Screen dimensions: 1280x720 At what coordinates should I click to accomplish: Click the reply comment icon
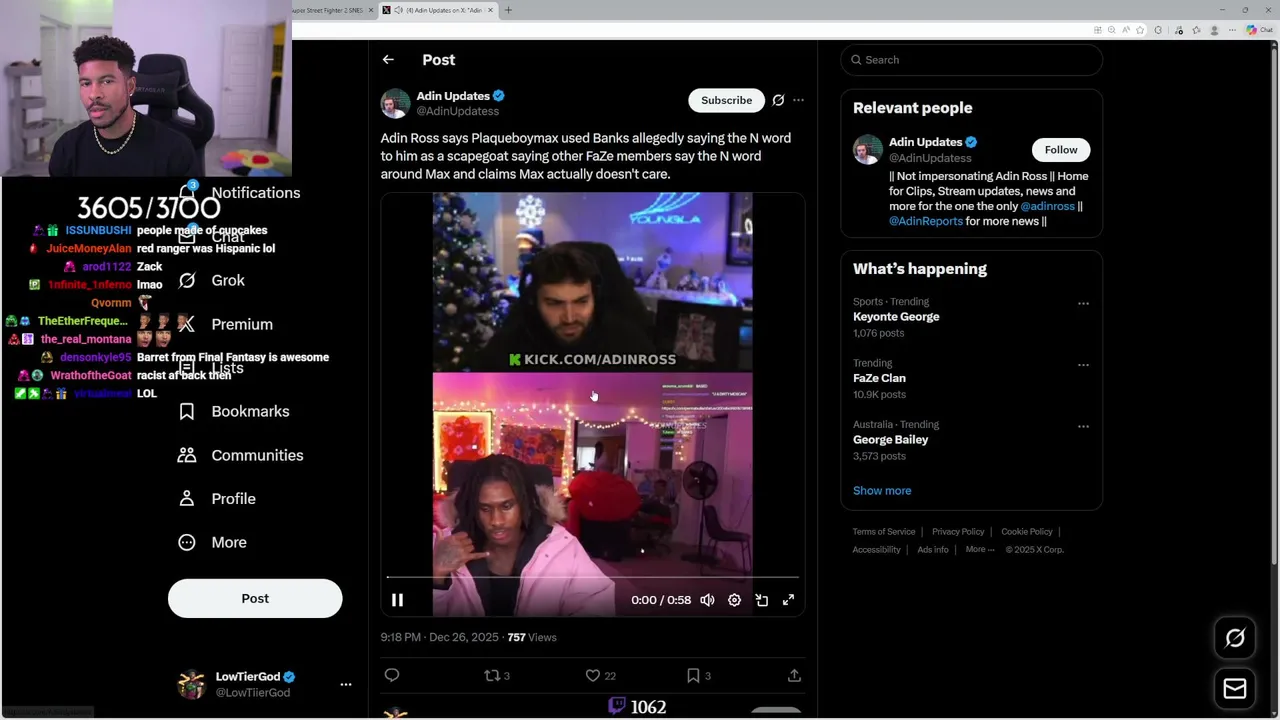click(392, 676)
